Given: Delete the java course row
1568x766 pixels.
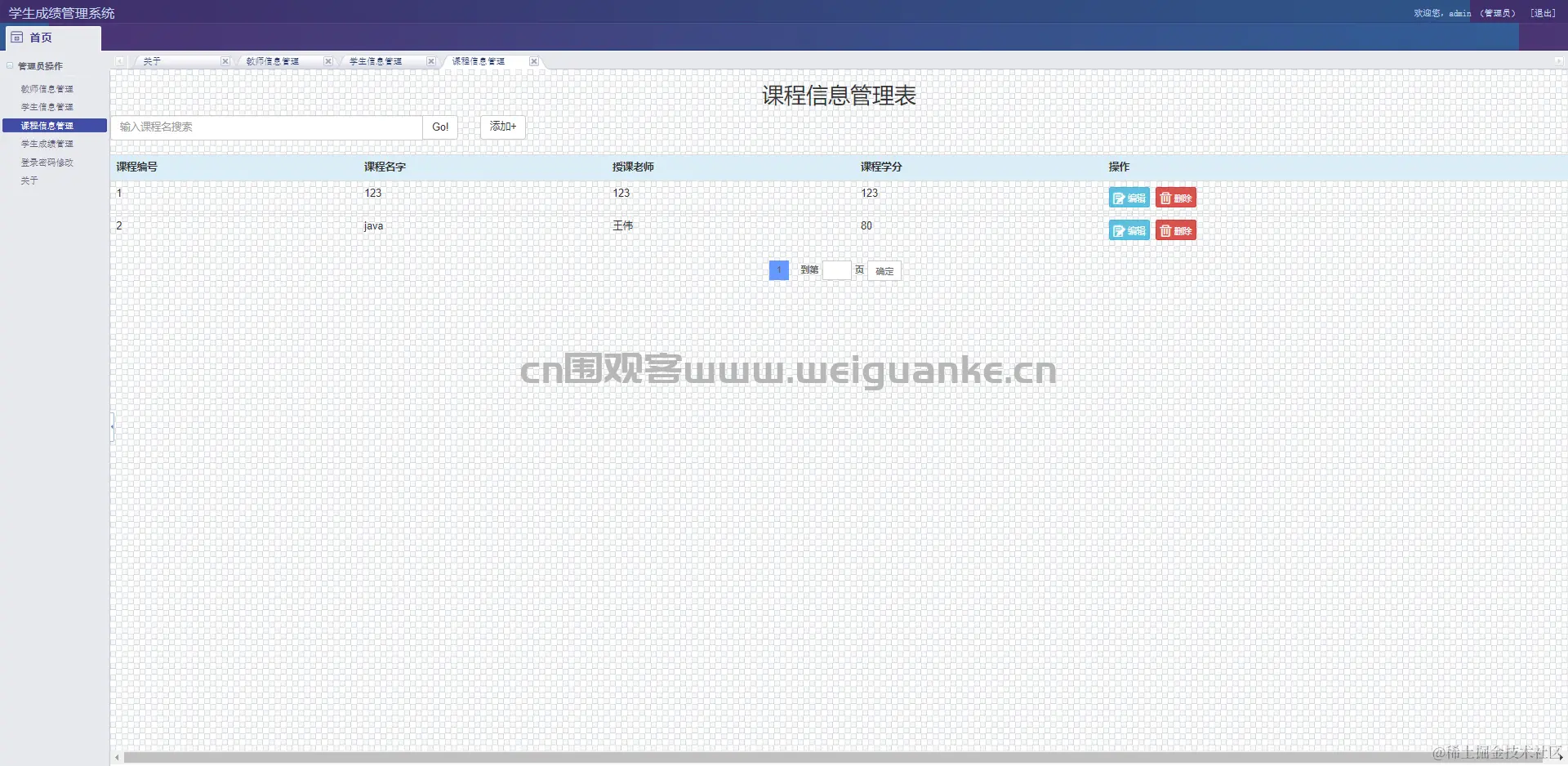Looking at the screenshot, I should click(x=1176, y=231).
